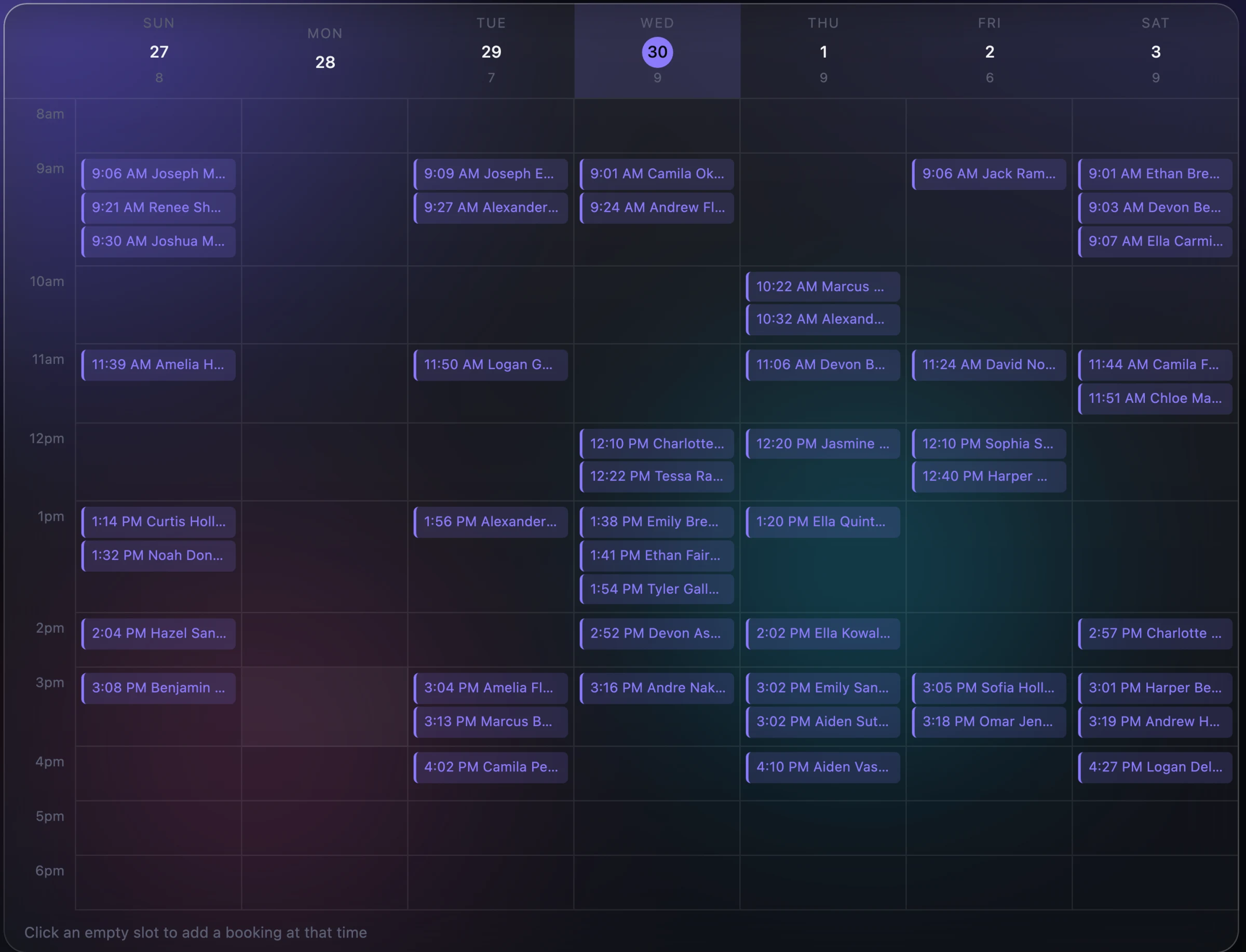Image resolution: width=1246 pixels, height=952 pixels.
Task: Click the 4:10 PM Aiden Vas... event
Action: tap(823, 767)
